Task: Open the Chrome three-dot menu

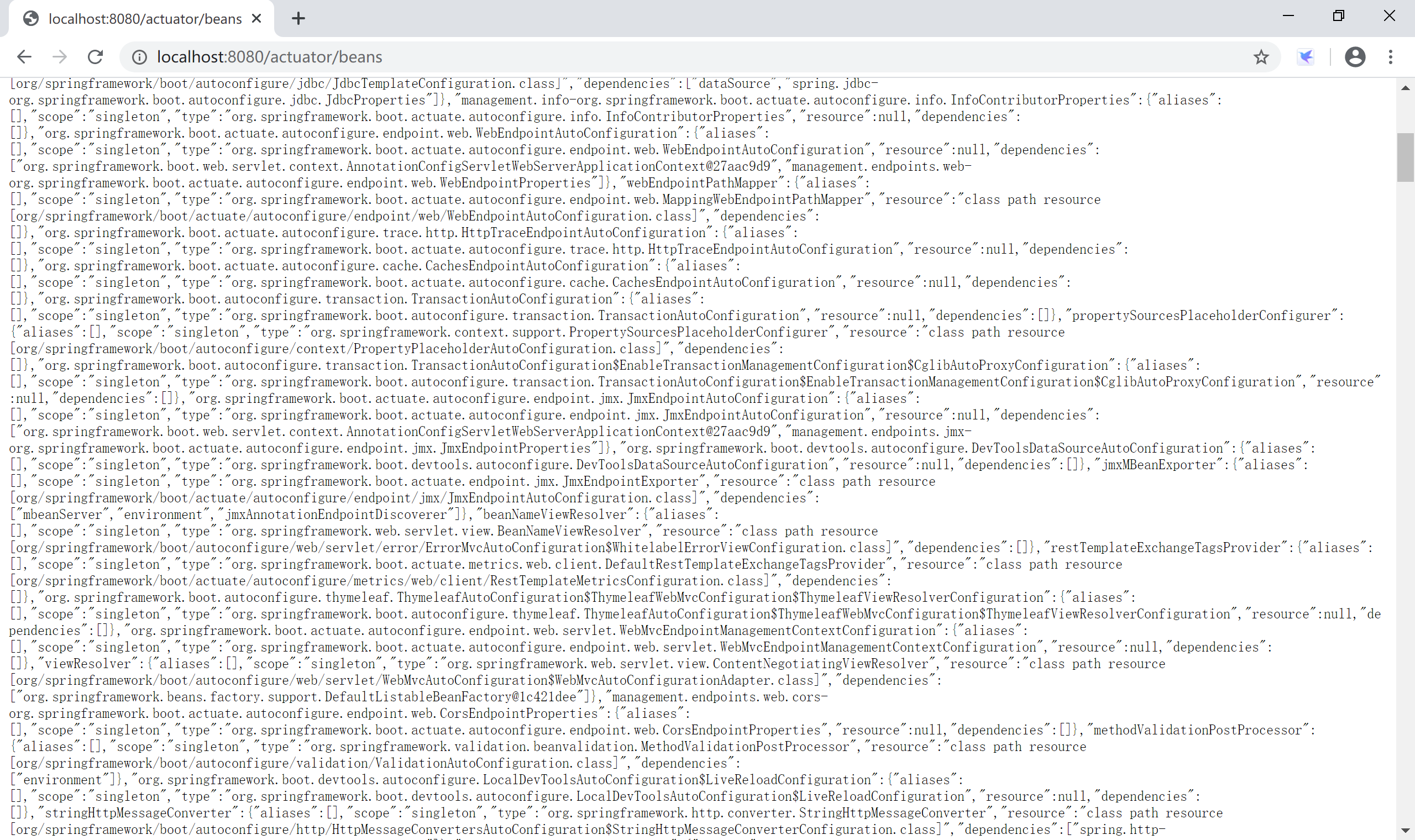Action: (1391, 56)
